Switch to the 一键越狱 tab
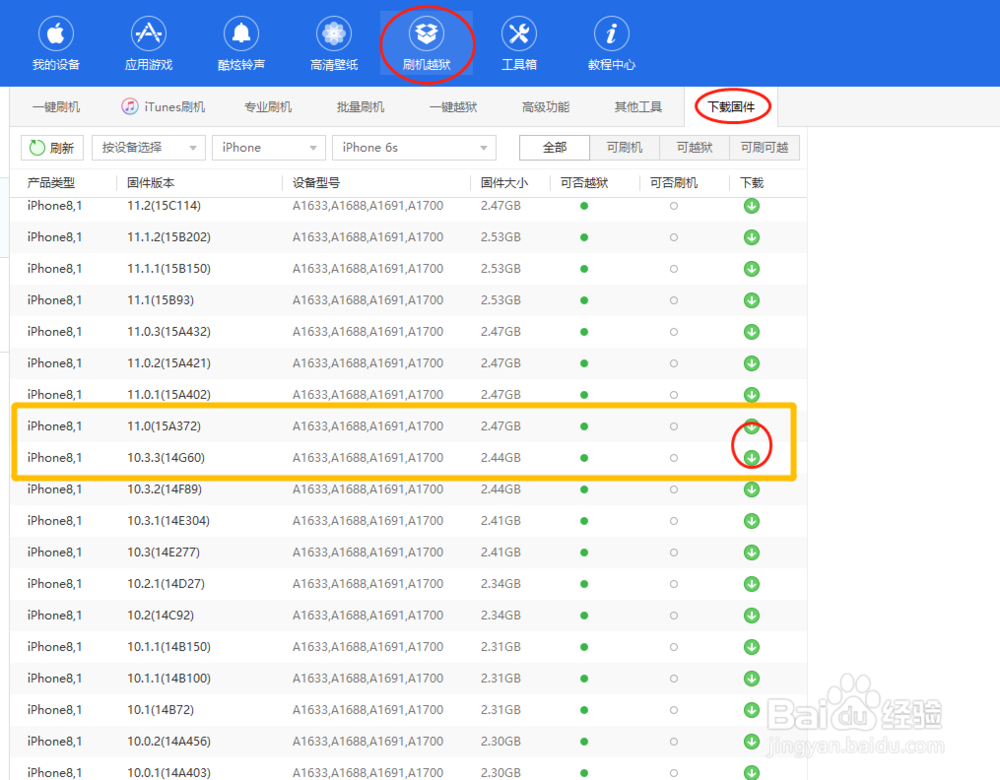 point(453,107)
